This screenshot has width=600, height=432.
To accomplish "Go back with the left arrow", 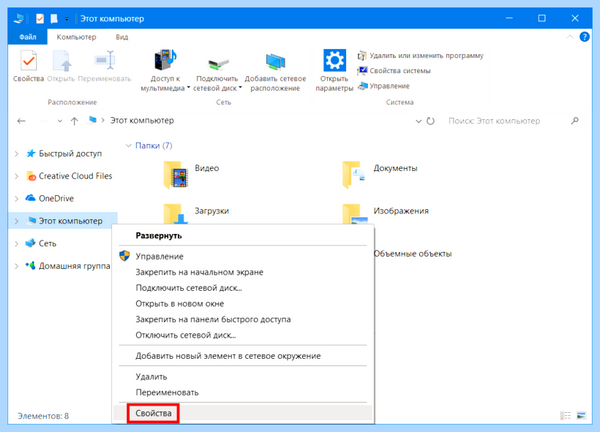I will point(21,121).
